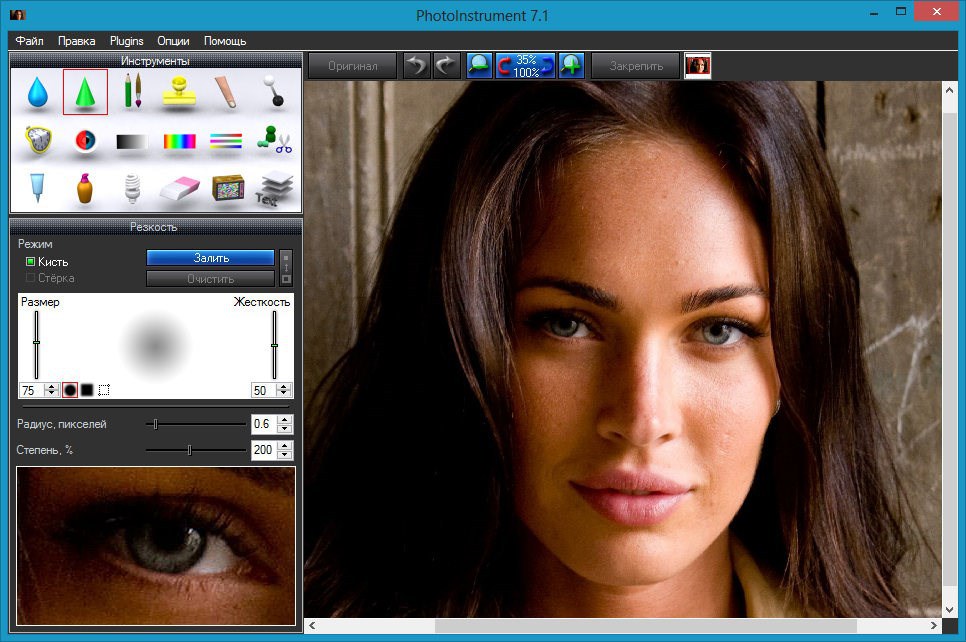Select the Eraser tool
The height and width of the screenshot is (642, 966).
(178, 188)
